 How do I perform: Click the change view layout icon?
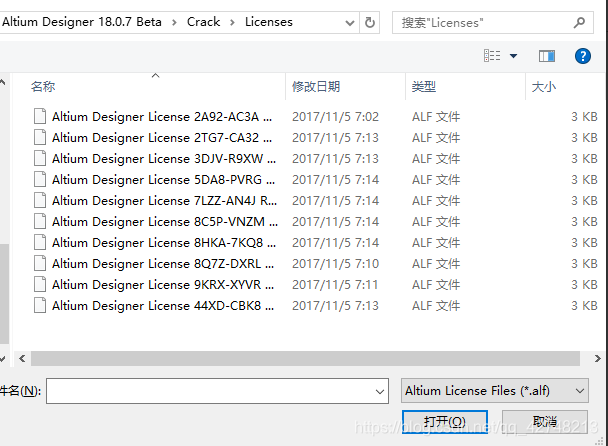coord(492,56)
